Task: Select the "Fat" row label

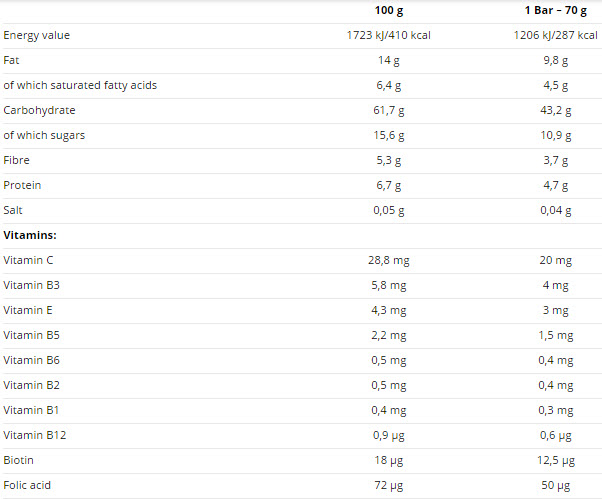Action: pyautogui.click(x=12, y=61)
